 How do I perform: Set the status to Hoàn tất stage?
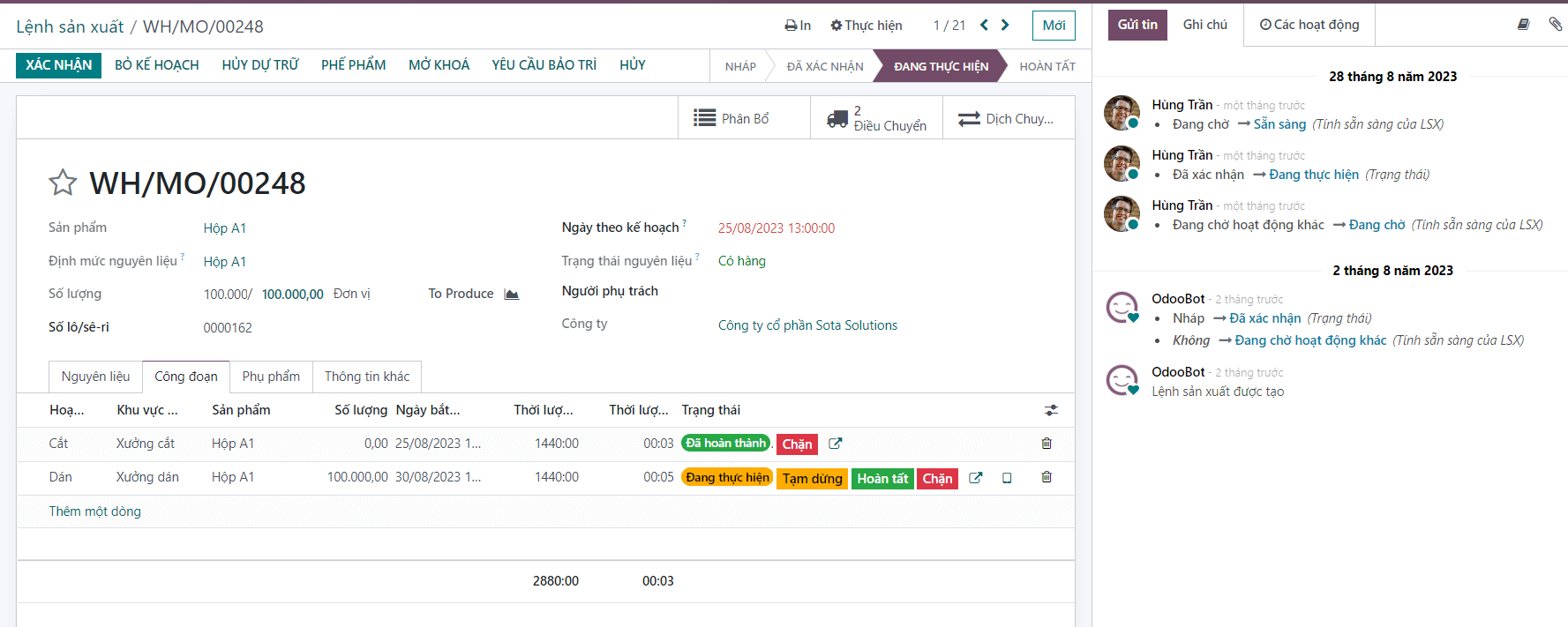tap(1047, 66)
